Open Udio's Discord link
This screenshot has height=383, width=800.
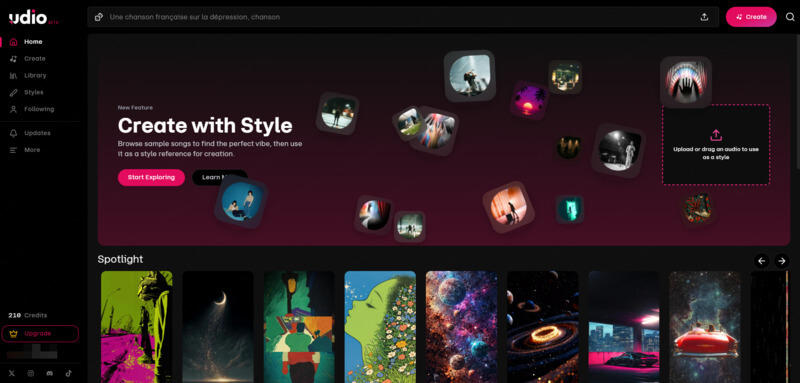click(49, 373)
